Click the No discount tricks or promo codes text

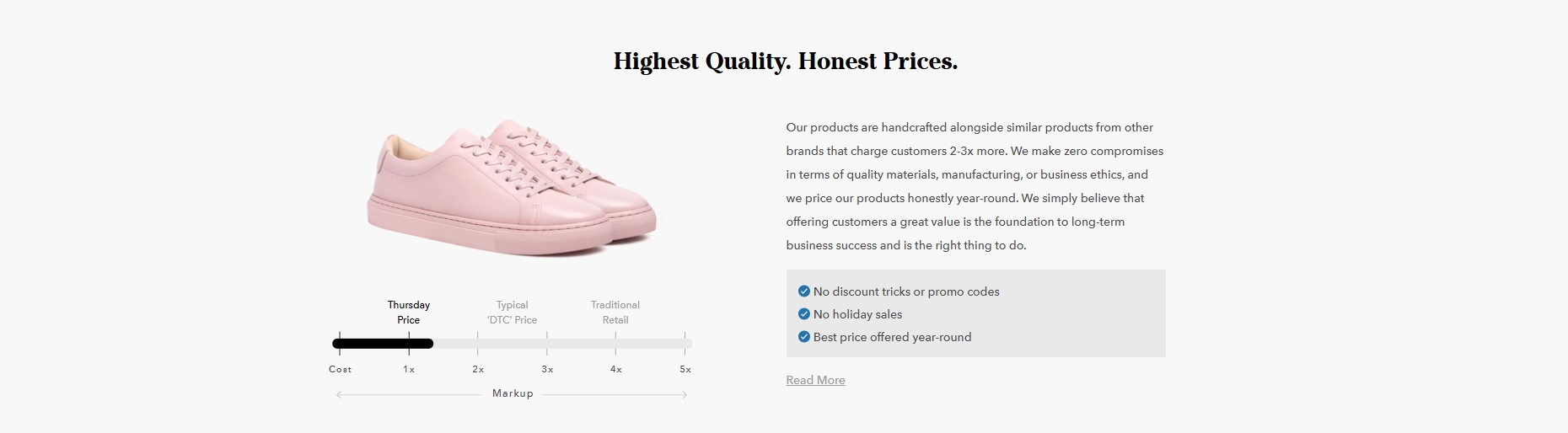tap(906, 291)
